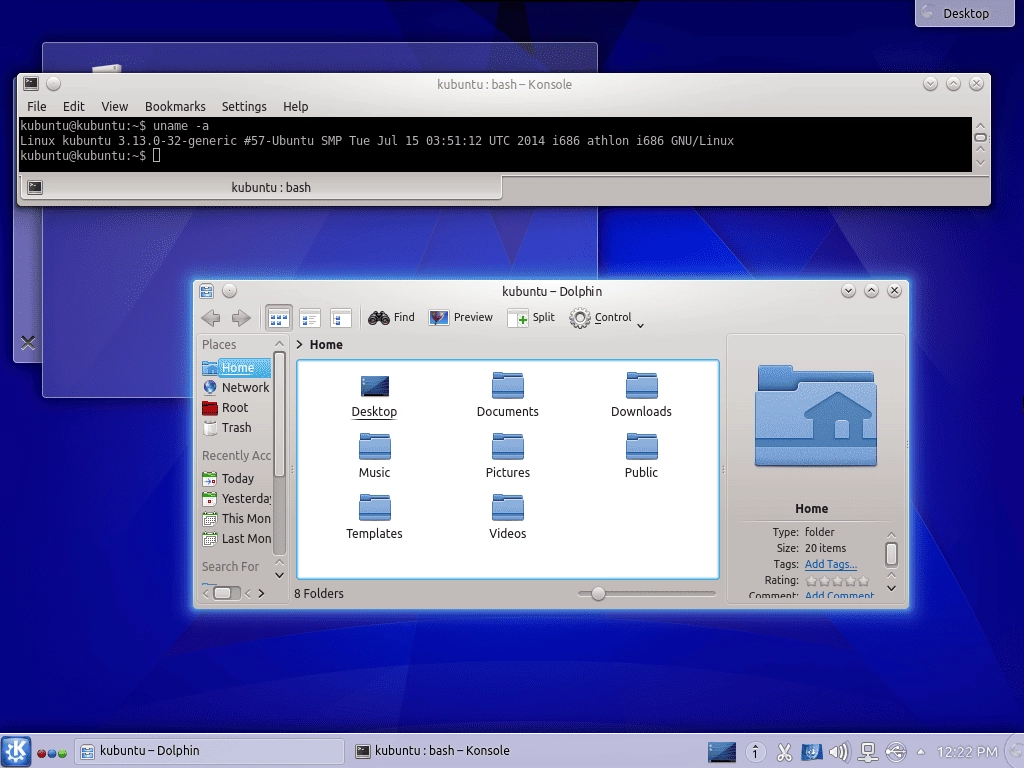
Task: Open Konsole Settings menu
Action: (x=244, y=106)
